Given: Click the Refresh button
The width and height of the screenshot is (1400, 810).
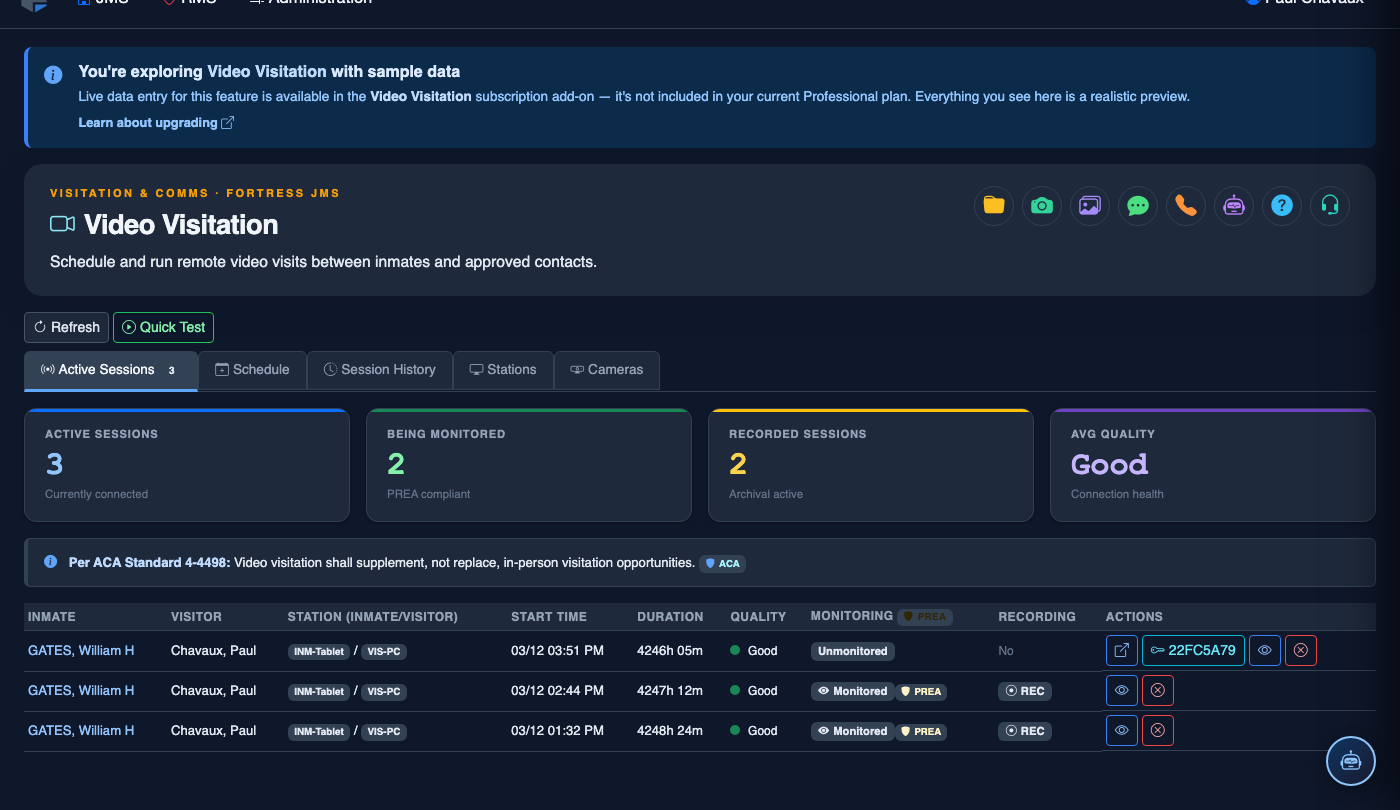Looking at the screenshot, I should click(x=66, y=327).
